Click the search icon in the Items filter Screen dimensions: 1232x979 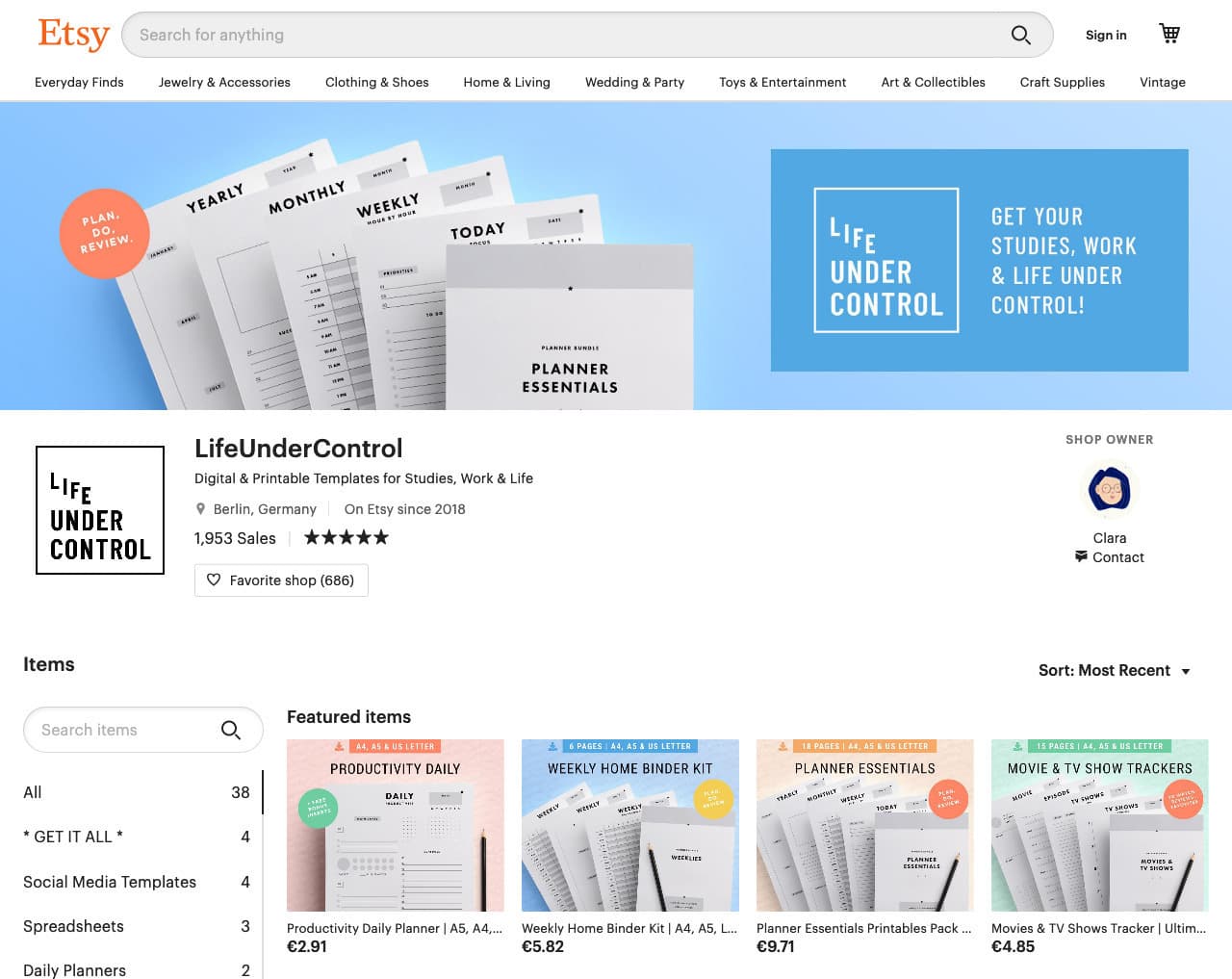click(231, 730)
